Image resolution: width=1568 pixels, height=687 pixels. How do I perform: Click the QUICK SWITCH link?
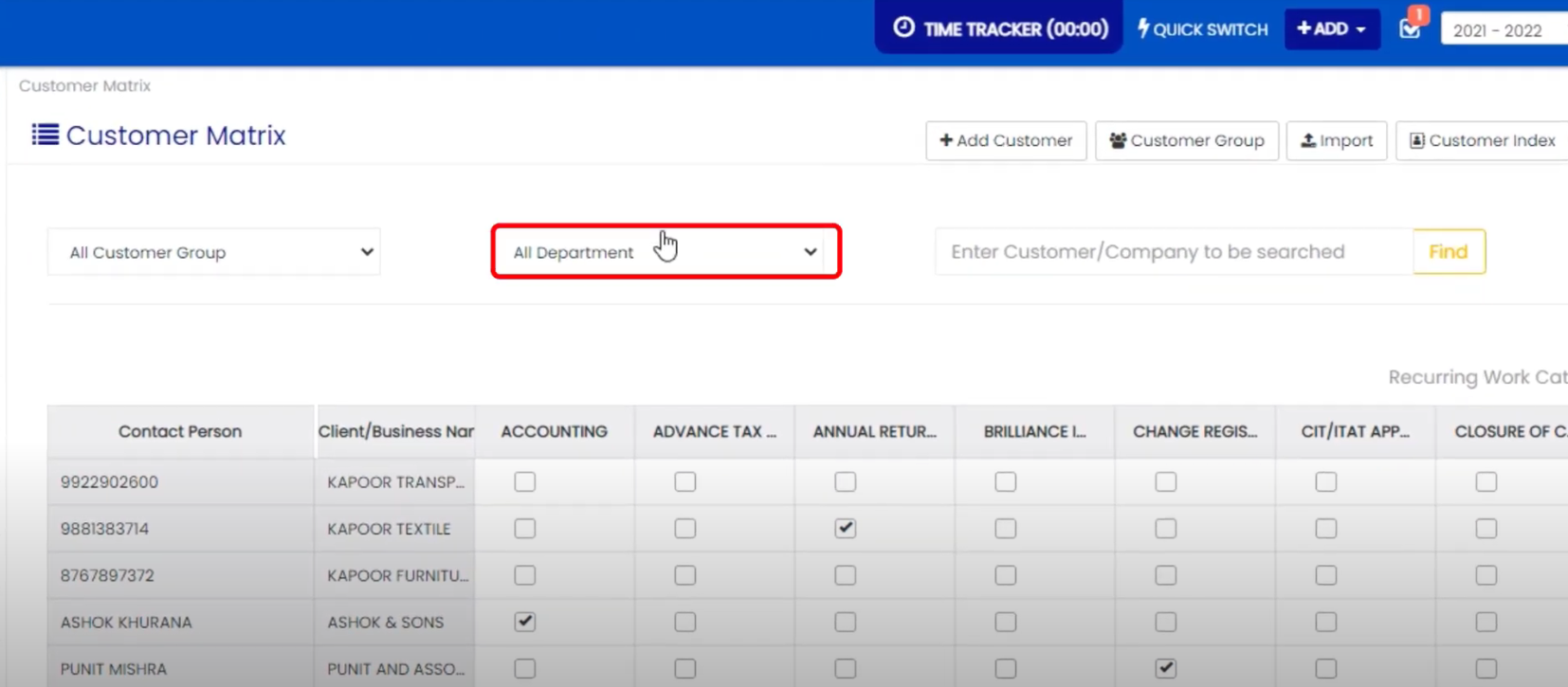(x=1202, y=29)
